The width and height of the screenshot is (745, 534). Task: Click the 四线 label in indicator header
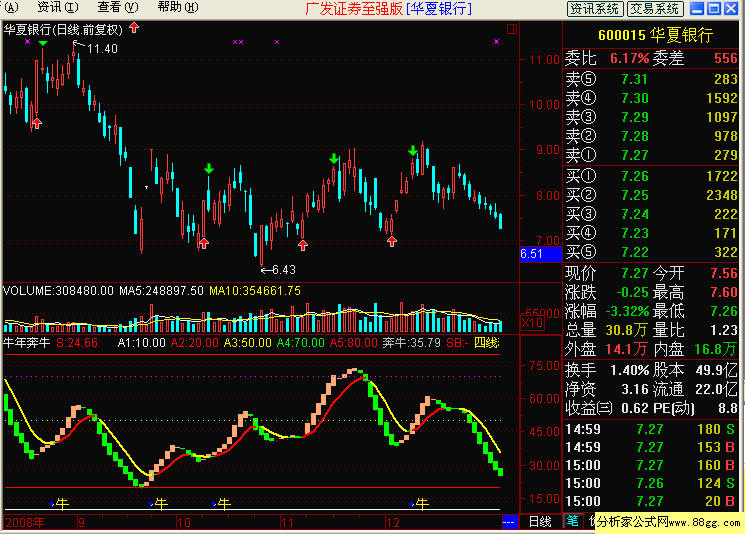coord(487,343)
